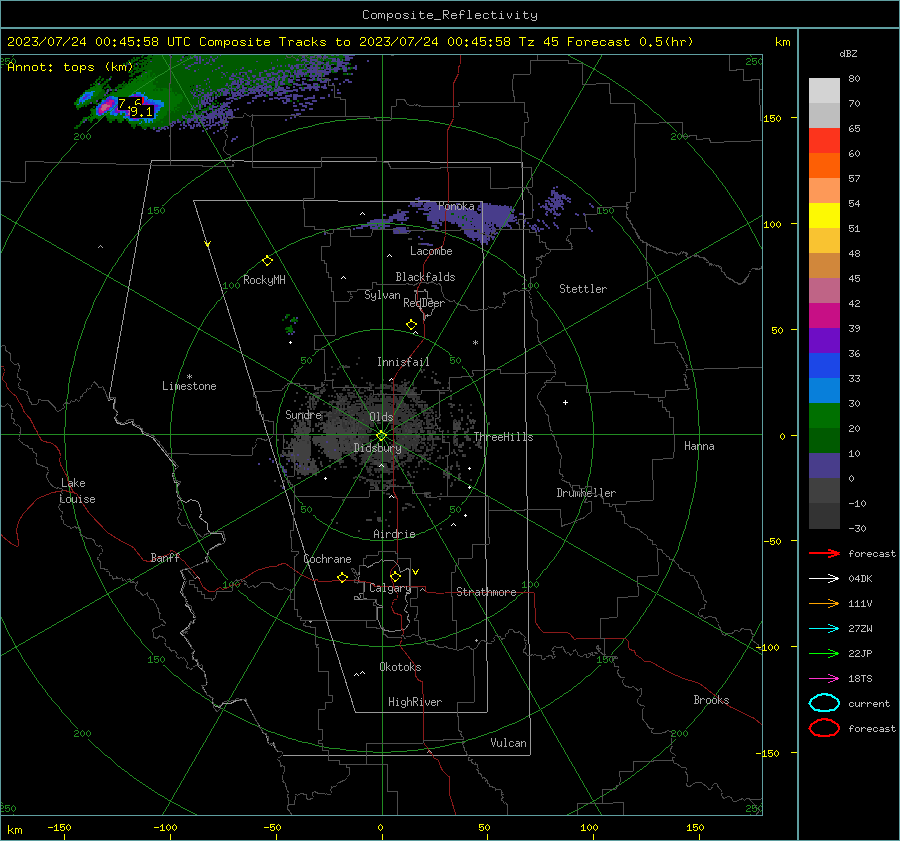Click the green 22JP track arrow
The image size is (900, 841).
coord(824,653)
